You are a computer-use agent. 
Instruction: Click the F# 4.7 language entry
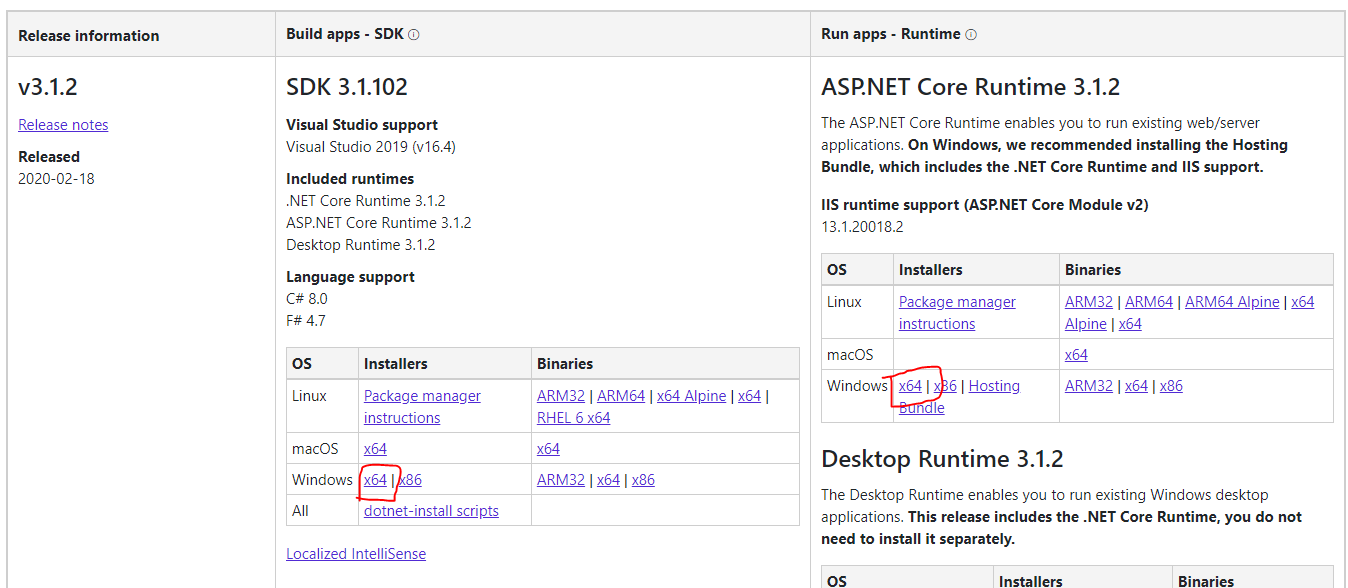(x=306, y=321)
